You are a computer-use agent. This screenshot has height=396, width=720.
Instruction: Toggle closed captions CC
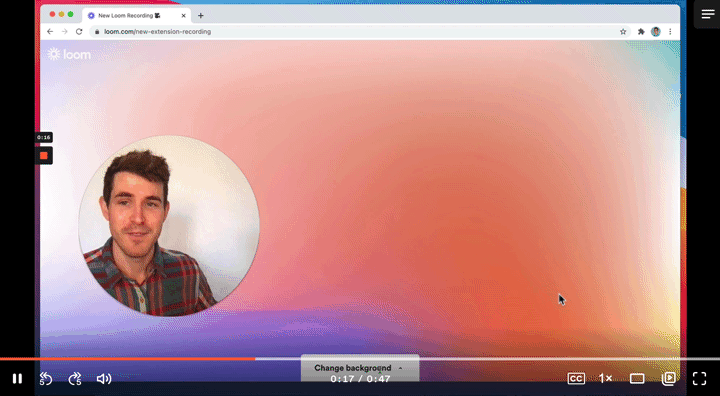(x=576, y=379)
